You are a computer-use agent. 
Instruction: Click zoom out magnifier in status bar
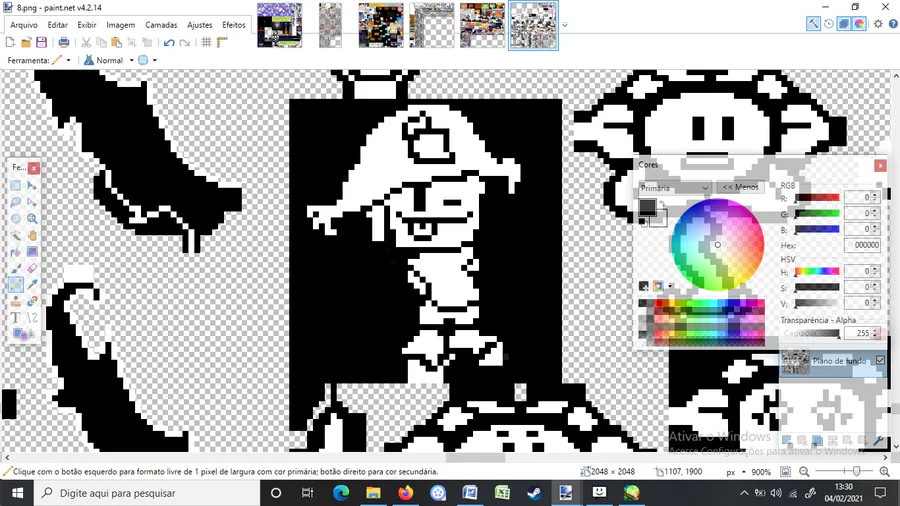(x=804, y=472)
